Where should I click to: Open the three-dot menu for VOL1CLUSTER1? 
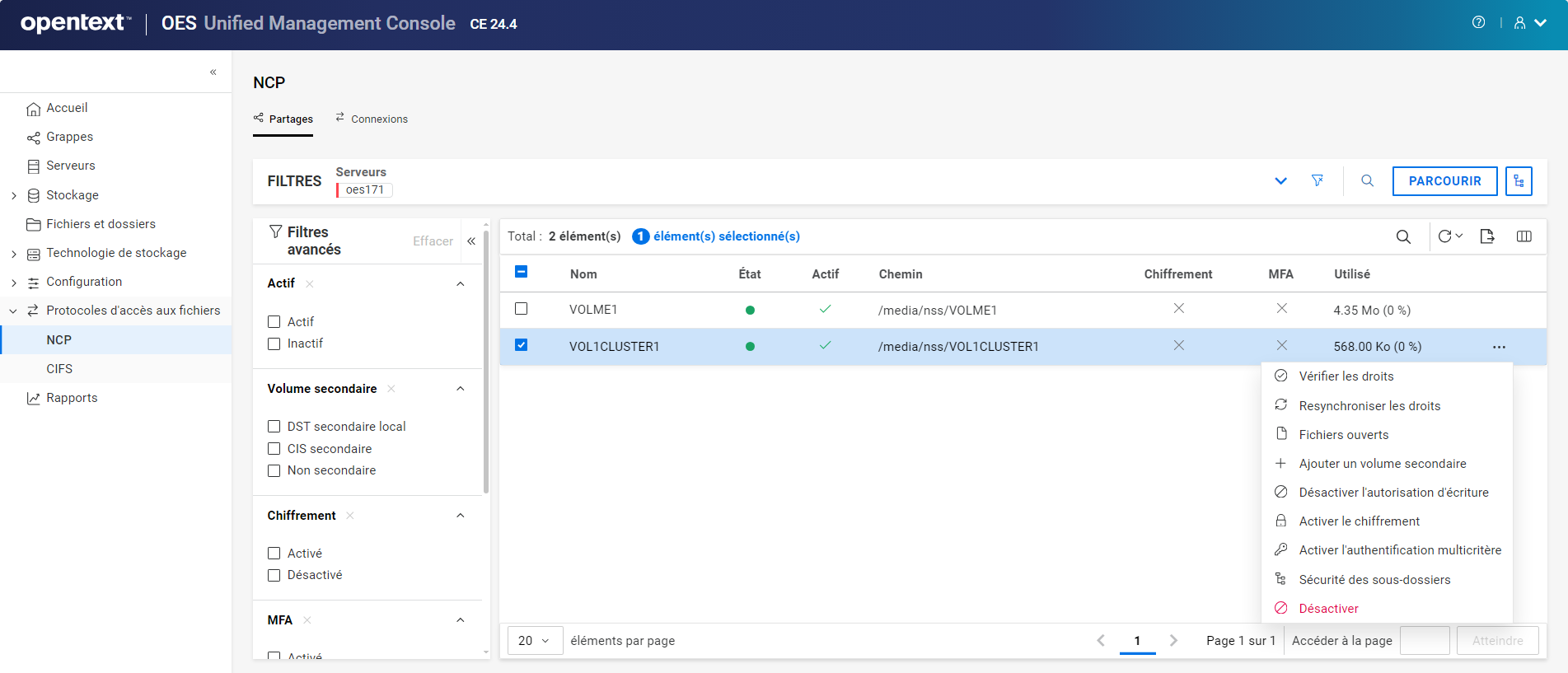1499,347
